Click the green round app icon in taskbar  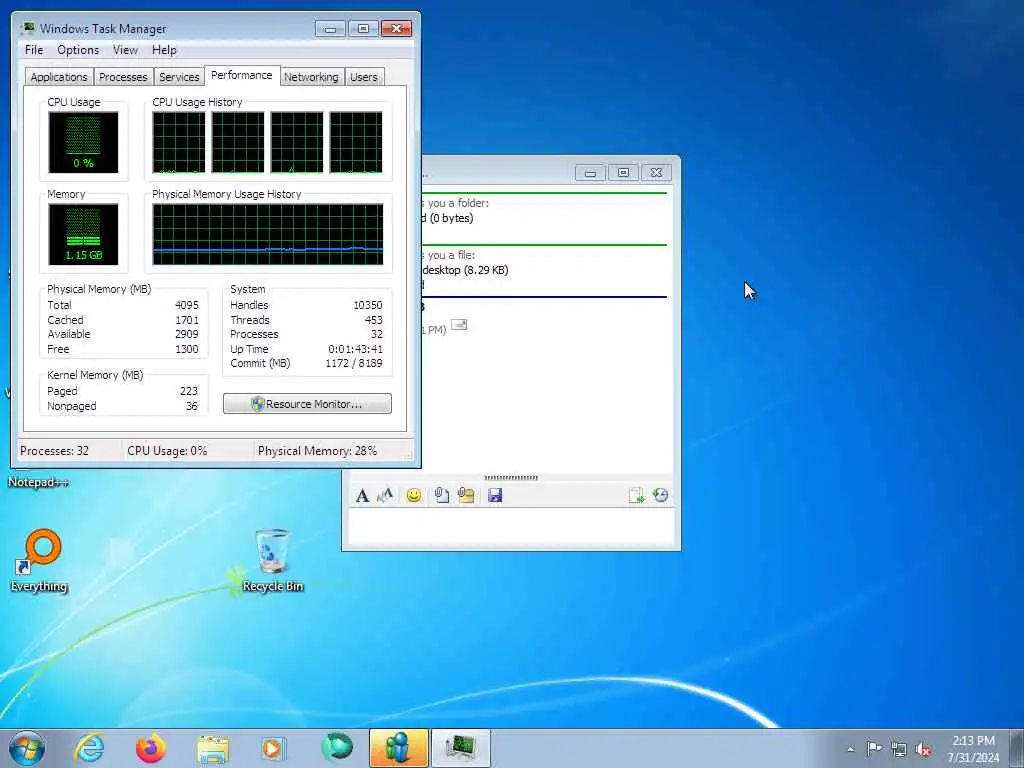coord(336,748)
